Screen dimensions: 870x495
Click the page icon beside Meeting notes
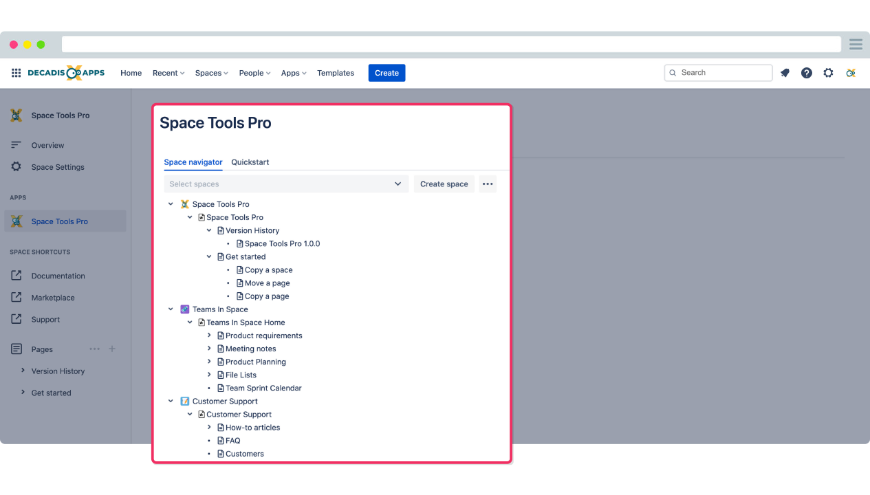click(x=221, y=348)
